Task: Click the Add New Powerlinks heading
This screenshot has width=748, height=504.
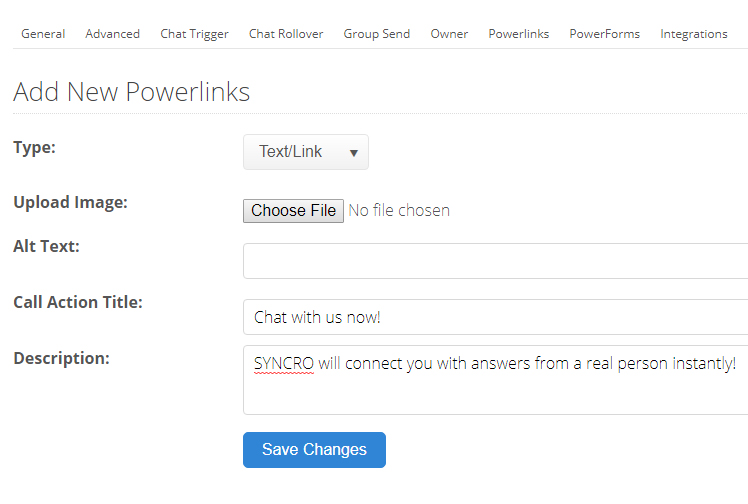Action: coord(132,92)
